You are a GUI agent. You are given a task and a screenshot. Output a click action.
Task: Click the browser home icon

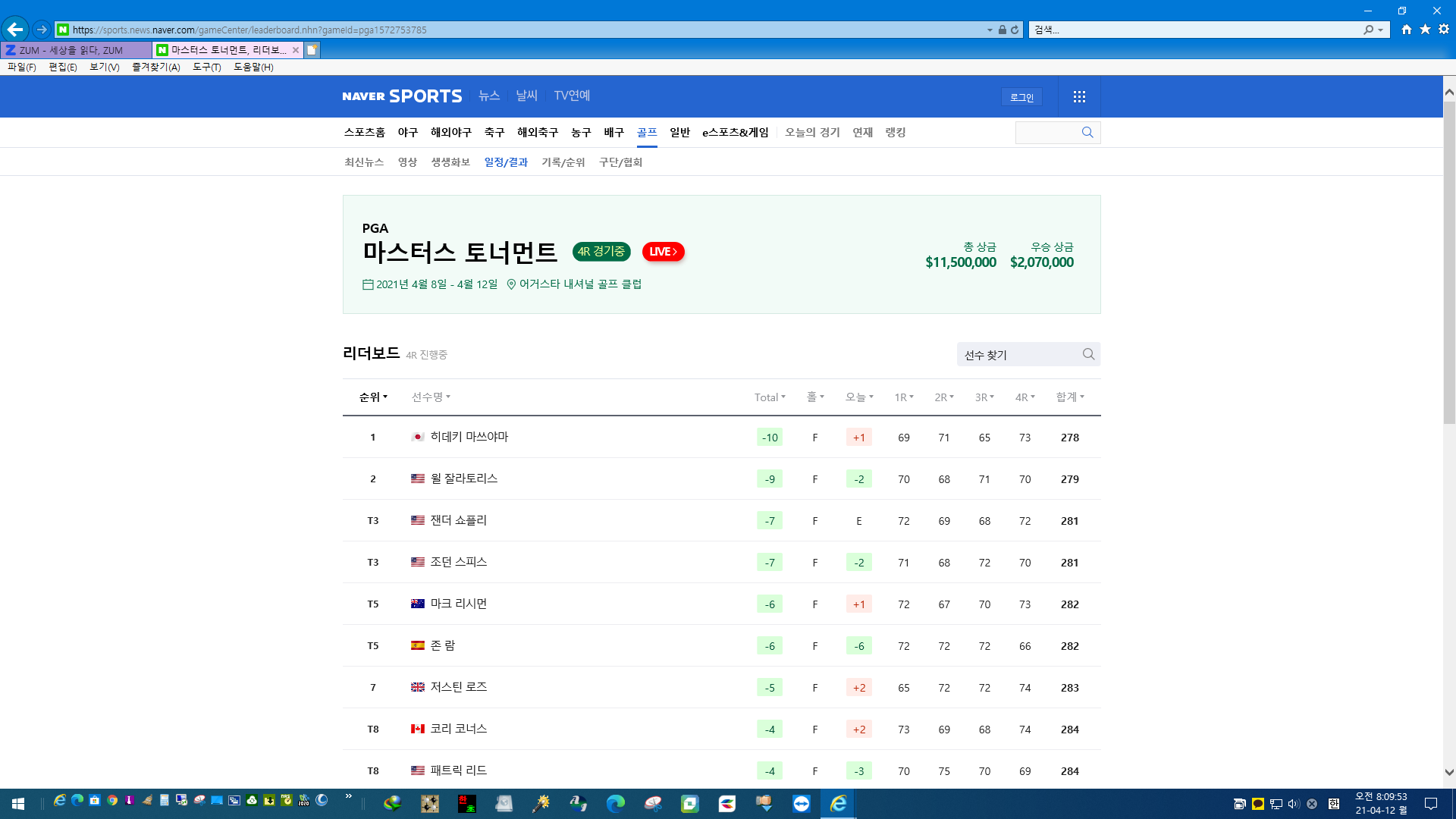point(1407,30)
